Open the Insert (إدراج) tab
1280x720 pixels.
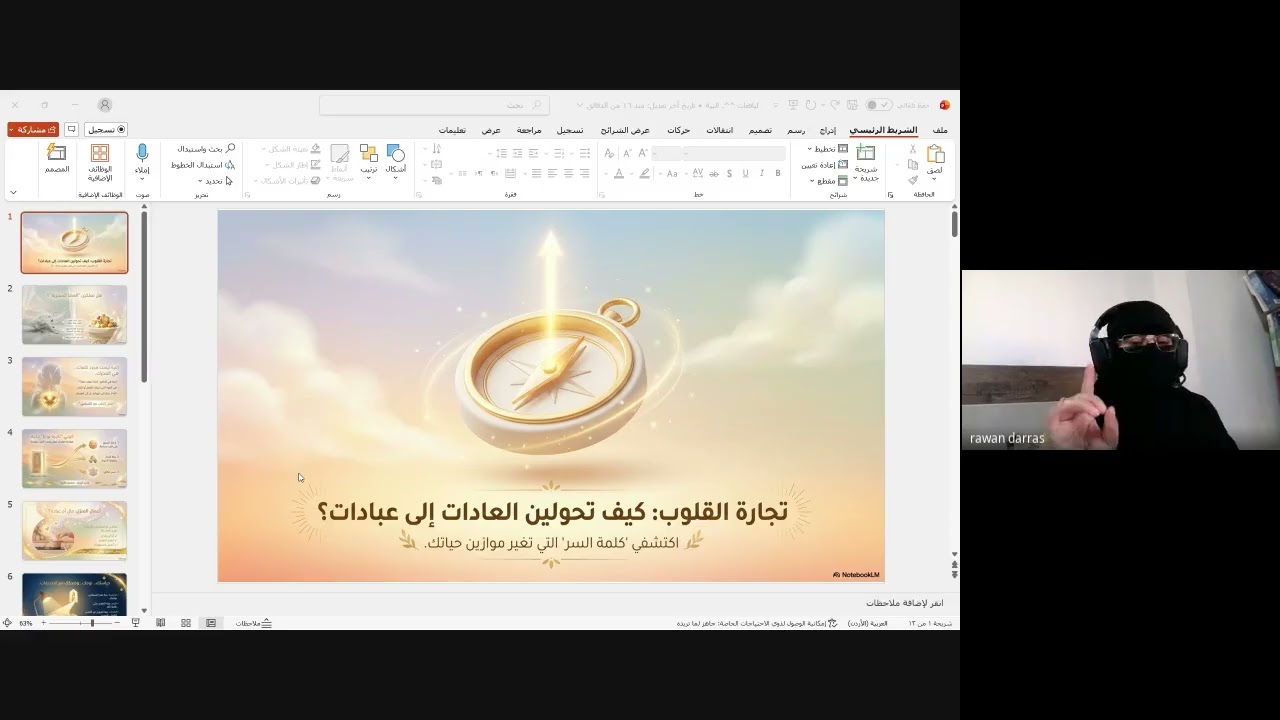click(828, 130)
